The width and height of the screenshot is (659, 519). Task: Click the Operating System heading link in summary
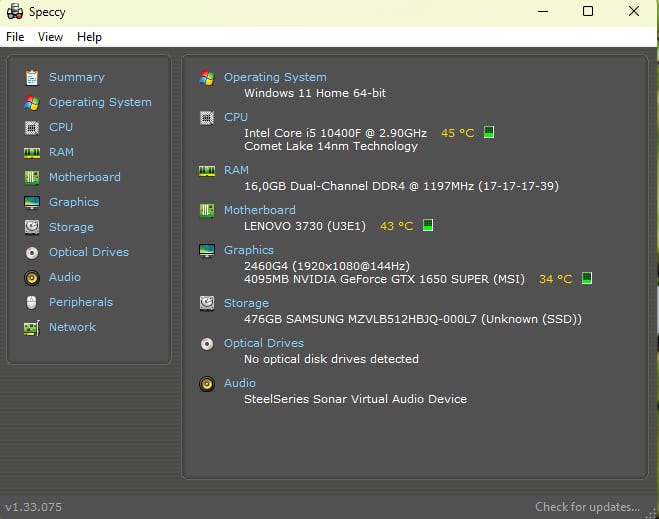[275, 77]
